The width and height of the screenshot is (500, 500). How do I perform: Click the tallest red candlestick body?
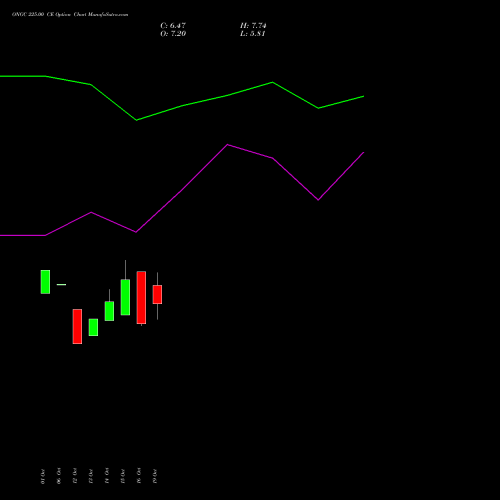coord(141,297)
